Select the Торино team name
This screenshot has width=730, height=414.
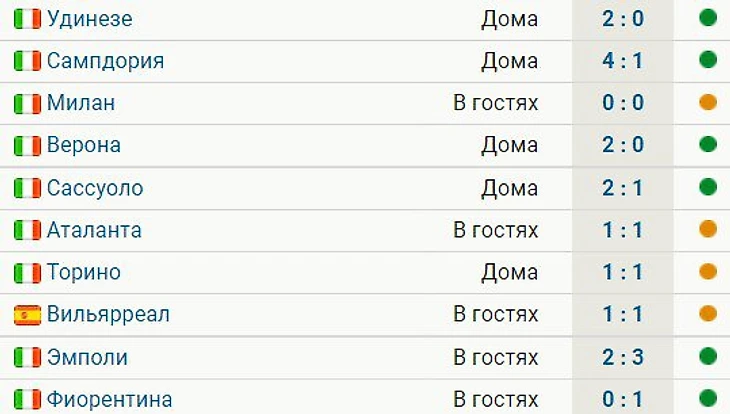84,272
